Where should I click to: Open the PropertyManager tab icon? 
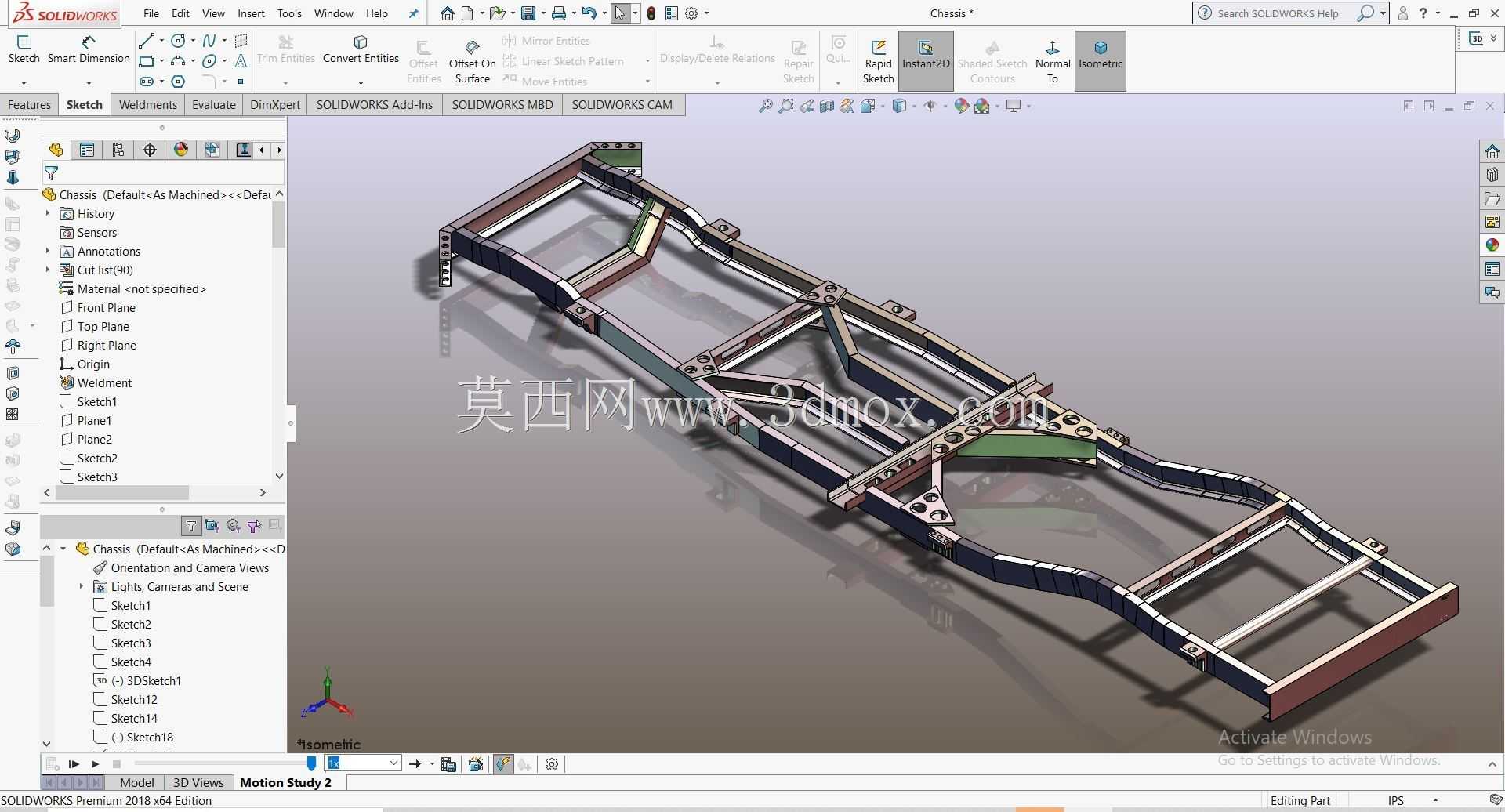tap(87, 150)
